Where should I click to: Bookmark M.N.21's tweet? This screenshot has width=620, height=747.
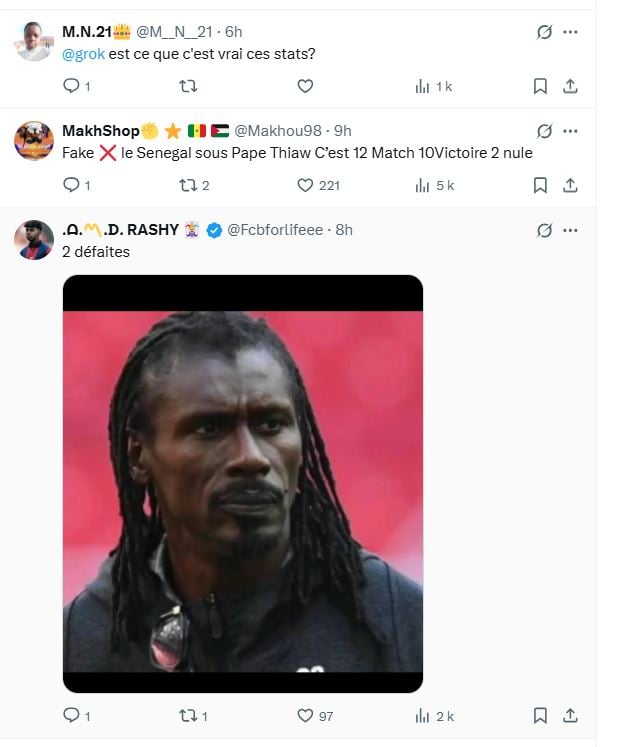coord(540,86)
